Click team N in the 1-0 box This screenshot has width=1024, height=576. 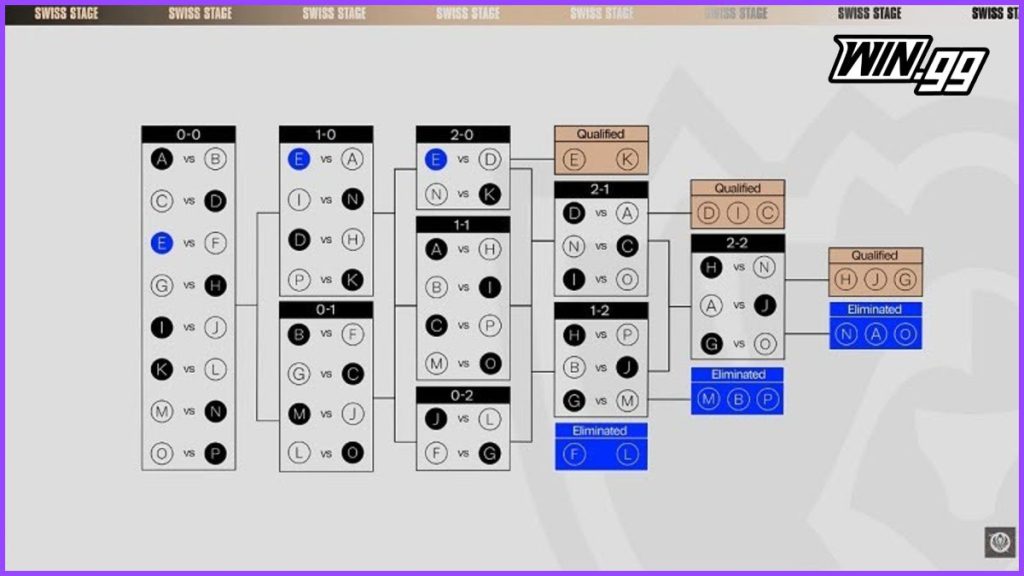point(353,199)
